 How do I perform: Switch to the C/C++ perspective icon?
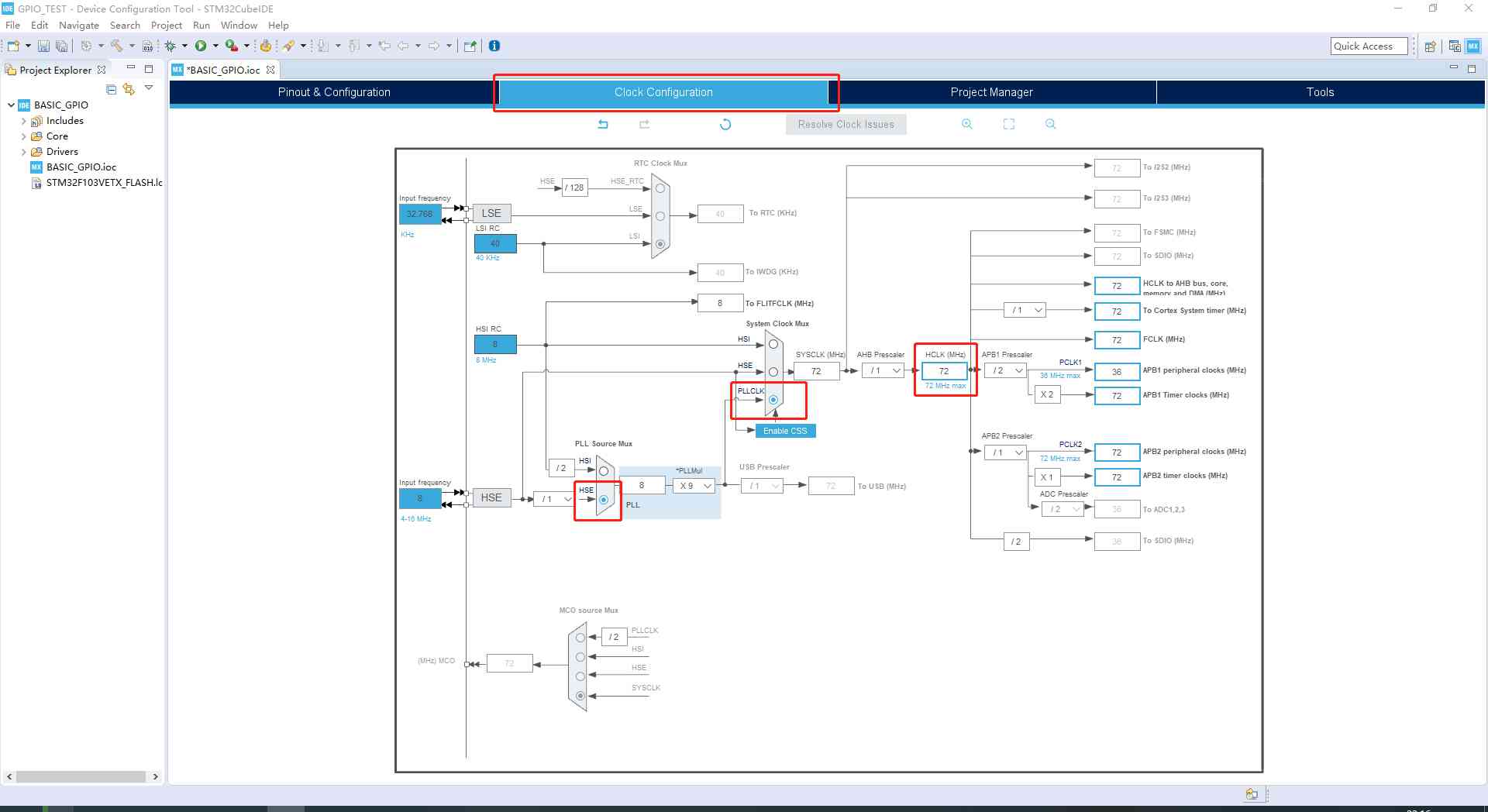(x=1455, y=46)
